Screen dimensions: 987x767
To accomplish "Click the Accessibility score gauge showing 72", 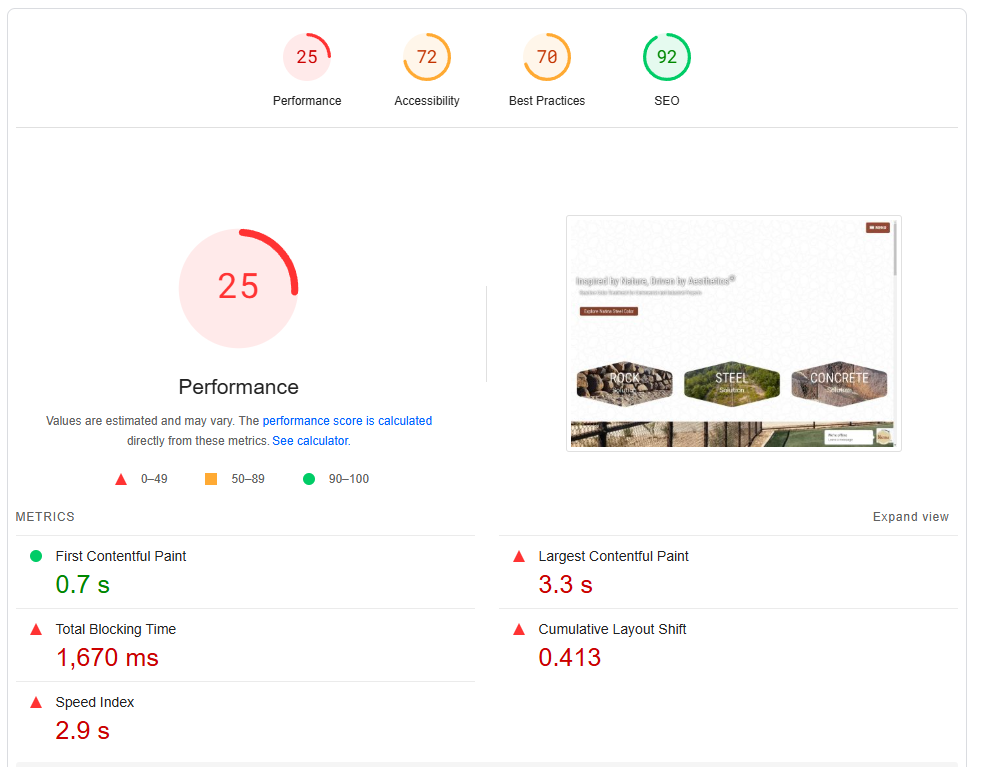I will pyautogui.click(x=427, y=57).
